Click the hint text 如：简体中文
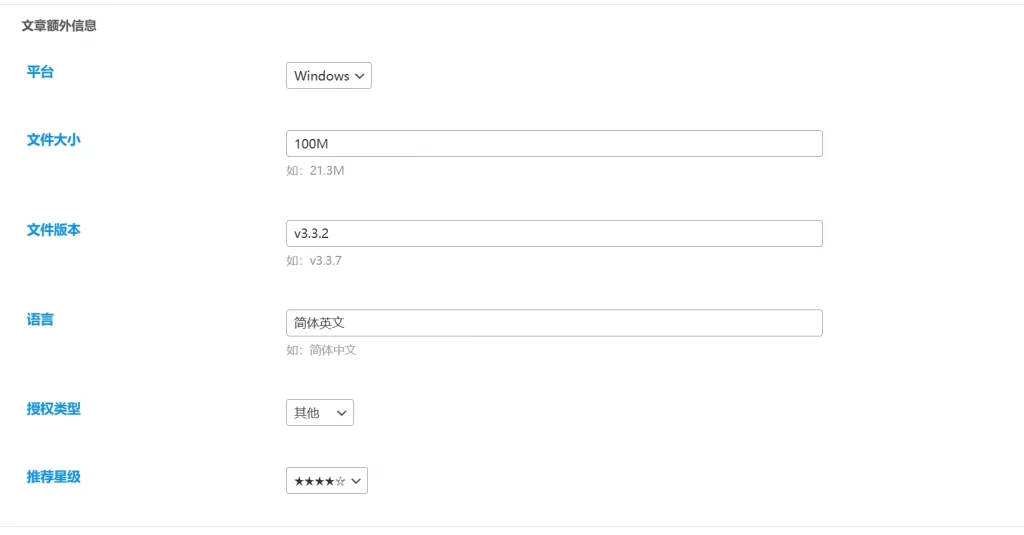The image size is (1024, 535). coord(321,350)
